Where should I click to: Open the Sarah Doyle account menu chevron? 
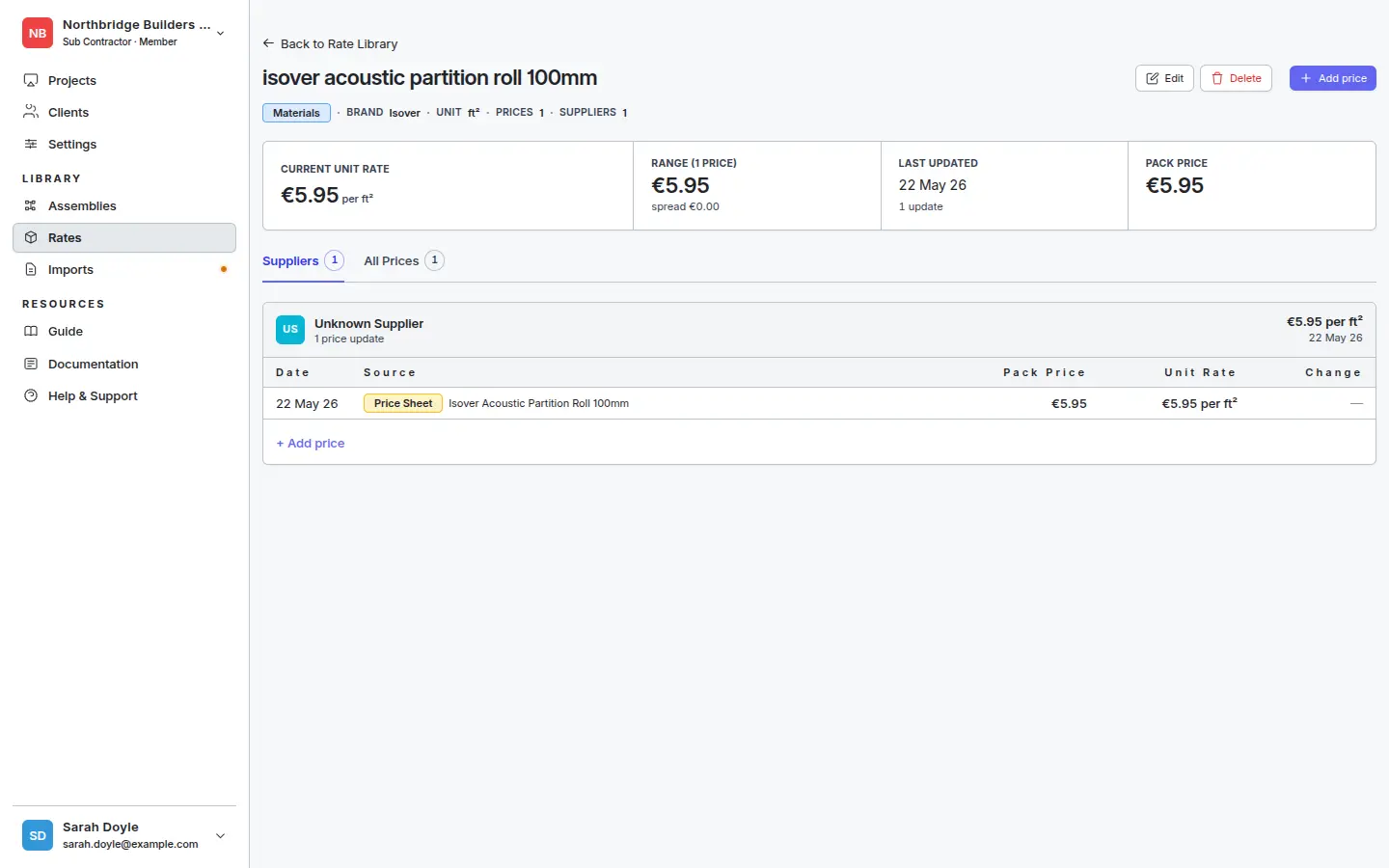click(221, 835)
